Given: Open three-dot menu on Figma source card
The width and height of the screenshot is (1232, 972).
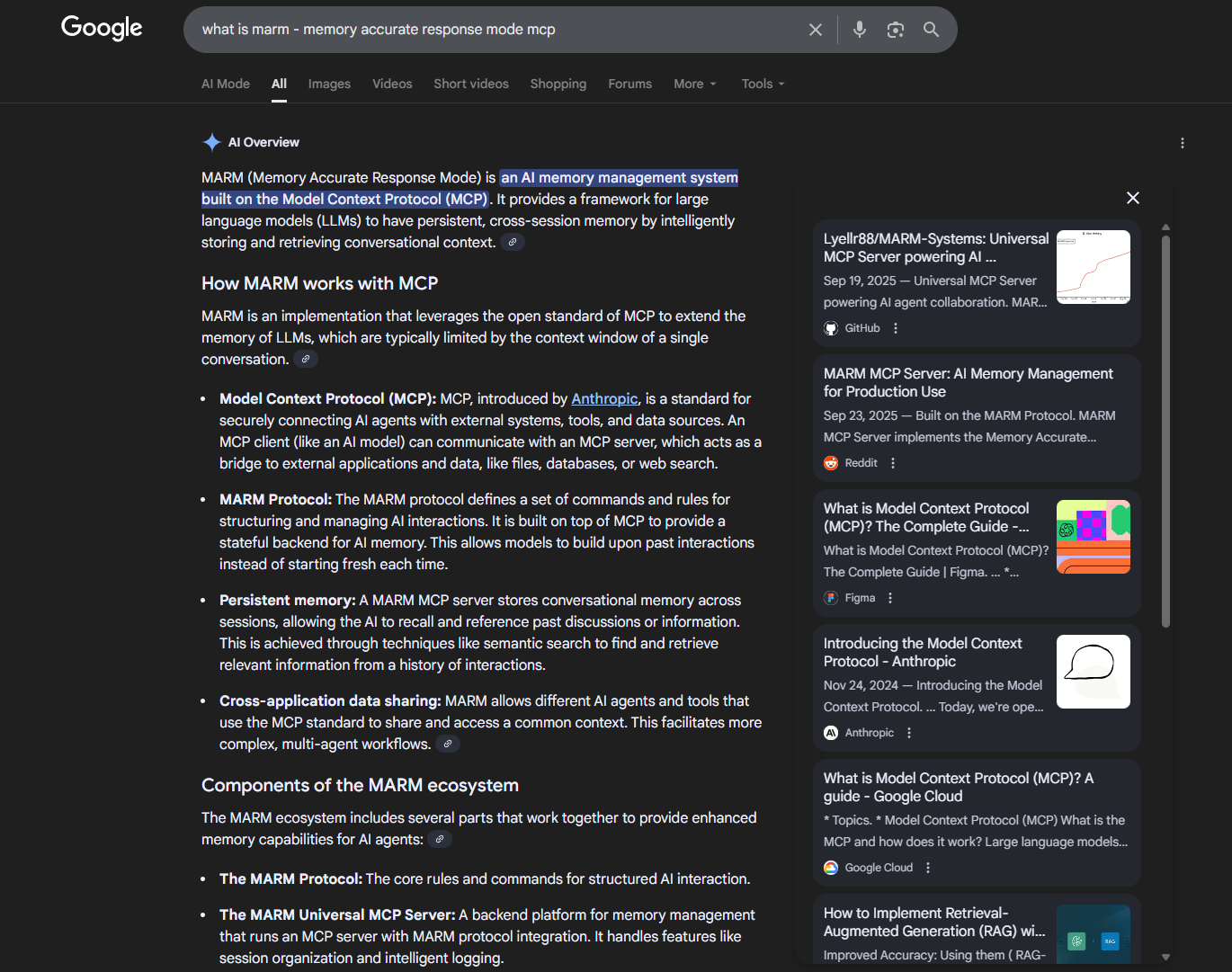Looking at the screenshot, I should [890, 598].
